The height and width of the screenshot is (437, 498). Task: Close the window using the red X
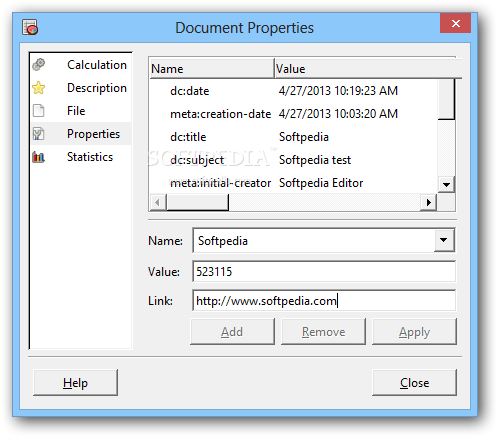455,23
